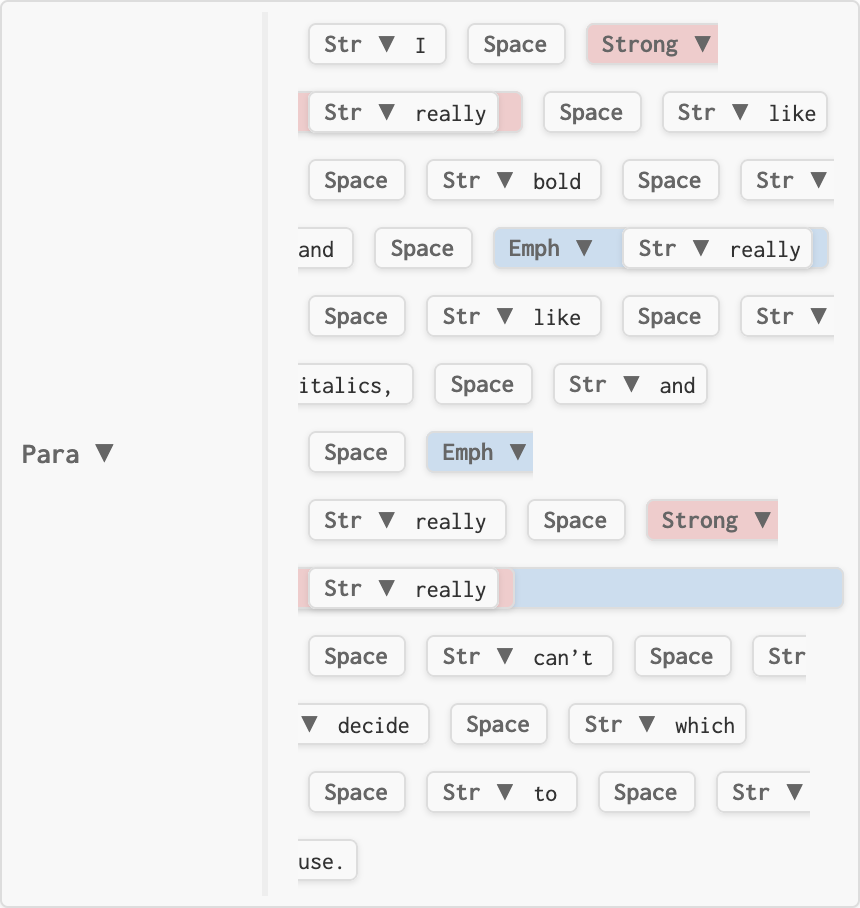860x908 pixels.
Task: Click the Space chip after Str 'I'
Action: tap(515, 44)
